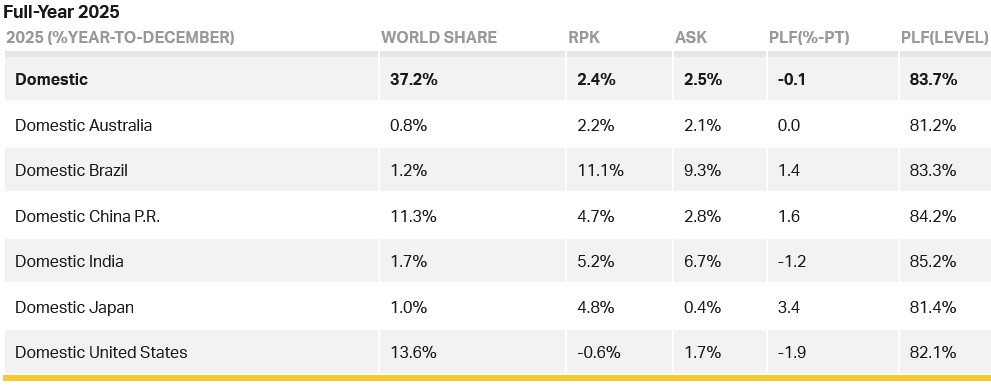Select the Domestic Australia row label

point(83,125)
